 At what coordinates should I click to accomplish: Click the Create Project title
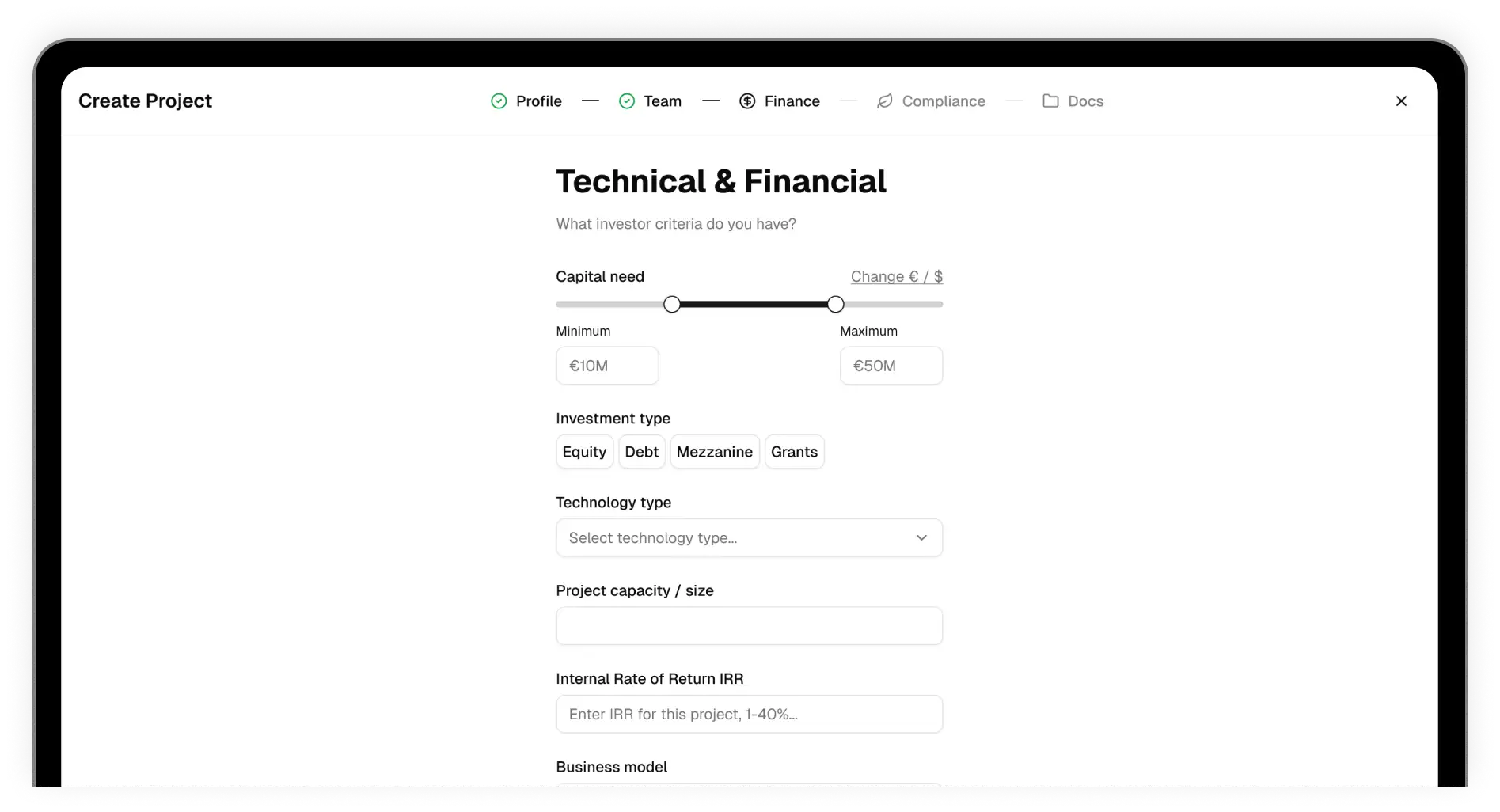(145, 101)
